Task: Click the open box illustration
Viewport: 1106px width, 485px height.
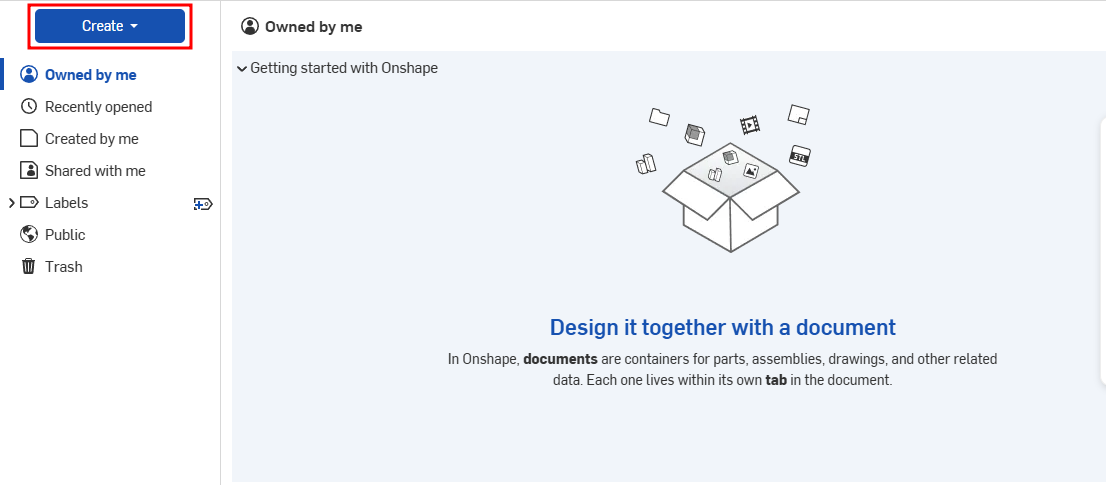Action: coord(730,200)
